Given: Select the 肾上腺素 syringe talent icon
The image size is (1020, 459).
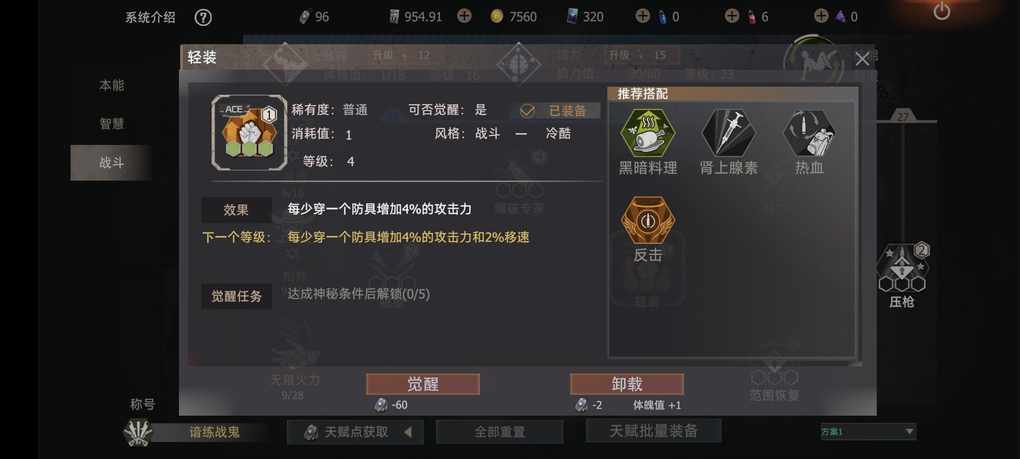Looking at the screenshot, I should [728, 132].
